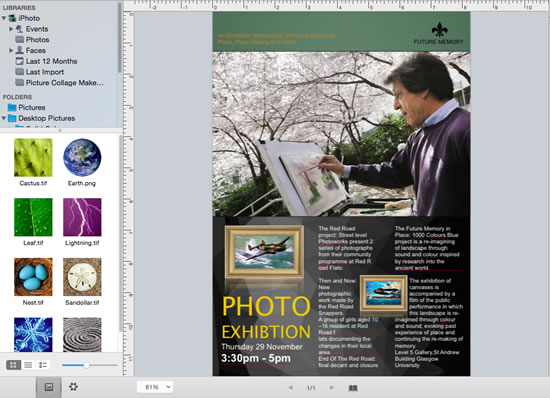Select Events in library list
550x398 pixels.
[37, 29]
